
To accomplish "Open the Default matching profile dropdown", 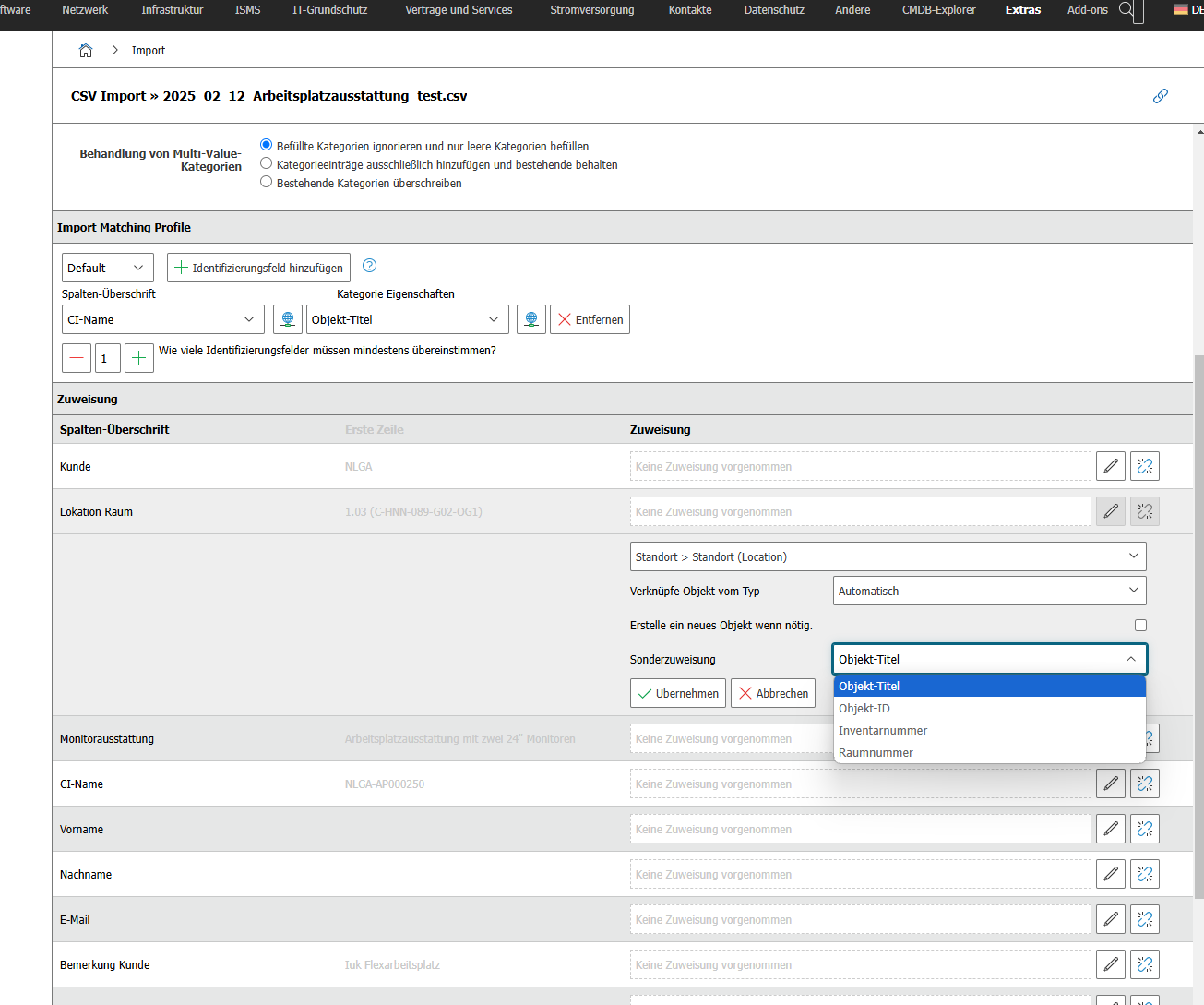I will (x=108, y=268).
